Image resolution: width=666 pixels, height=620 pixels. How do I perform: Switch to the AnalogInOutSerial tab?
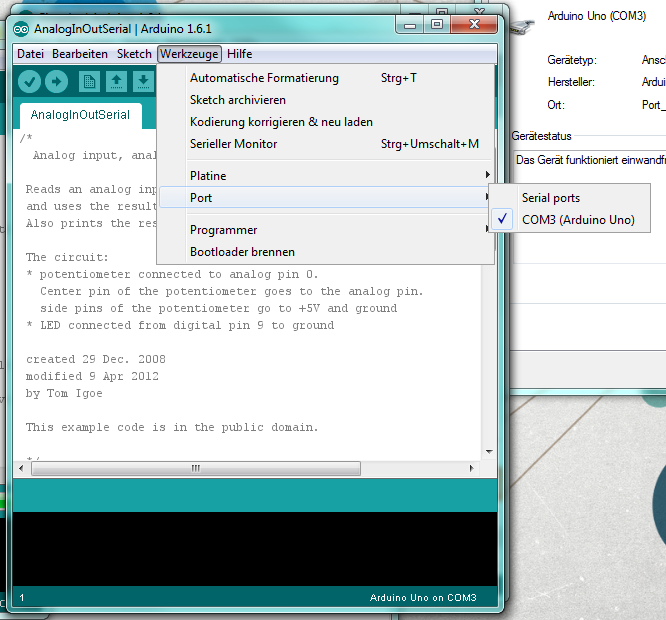pyautogui.click(x=80, y=115)
